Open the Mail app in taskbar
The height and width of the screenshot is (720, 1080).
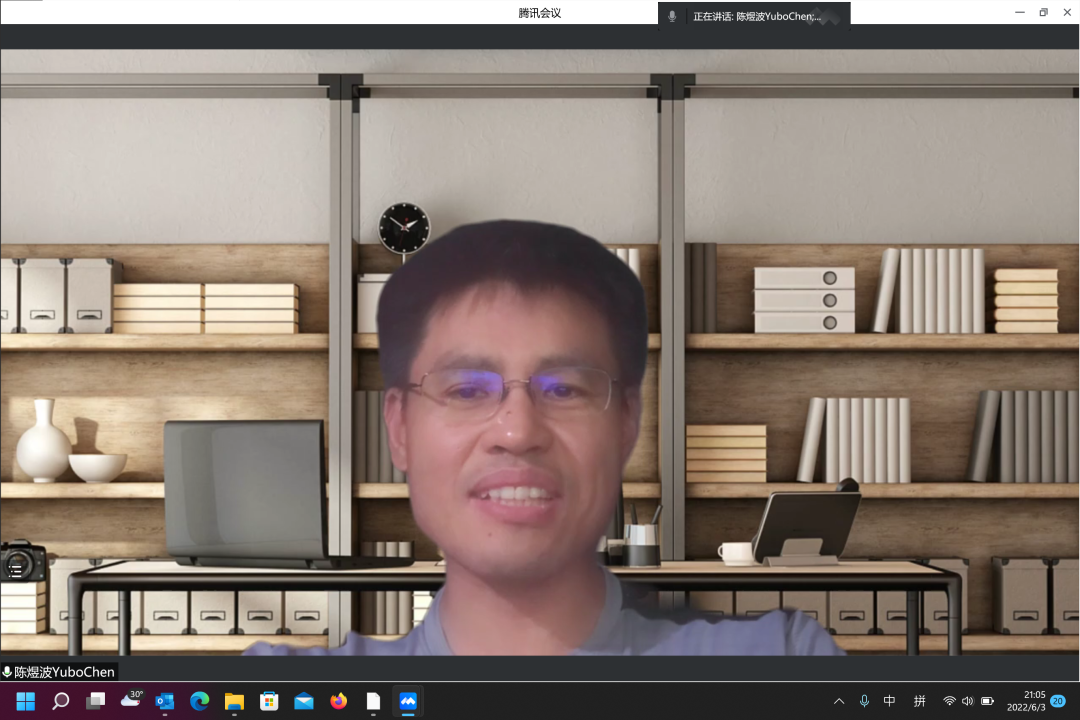tap(304, 701)
